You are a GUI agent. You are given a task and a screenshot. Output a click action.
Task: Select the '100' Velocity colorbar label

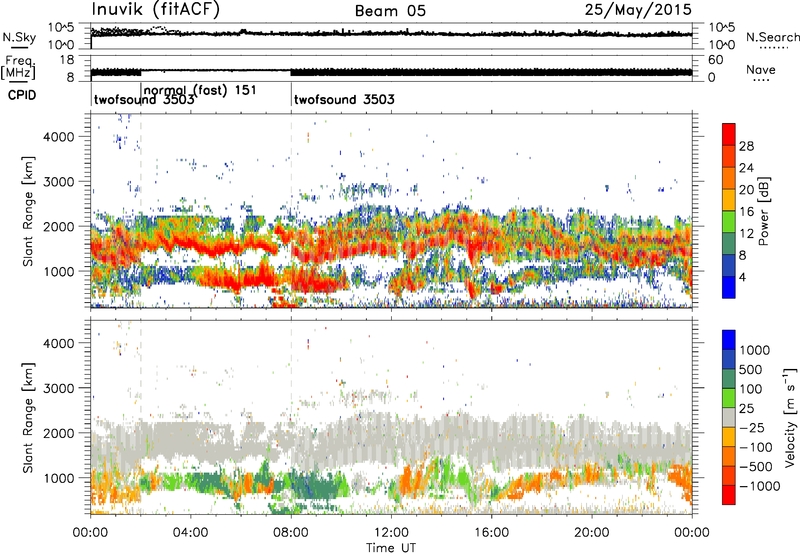coord(753,389)
